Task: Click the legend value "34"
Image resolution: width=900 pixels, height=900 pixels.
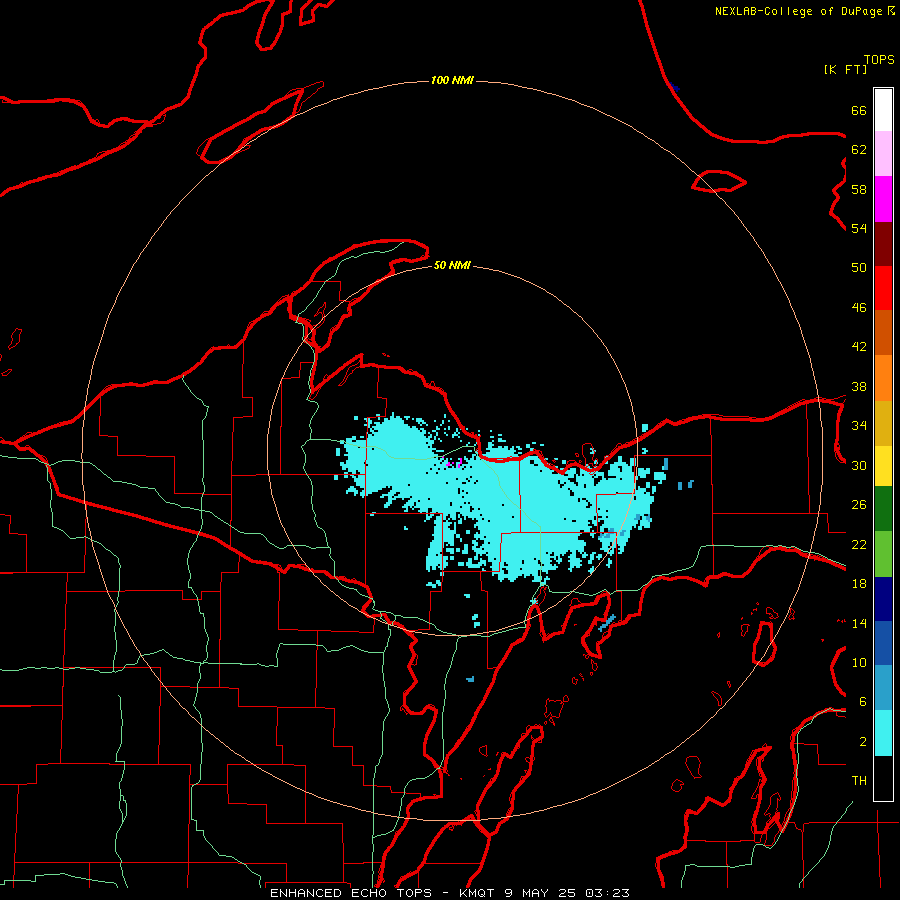Action: (x=859, y=426)
